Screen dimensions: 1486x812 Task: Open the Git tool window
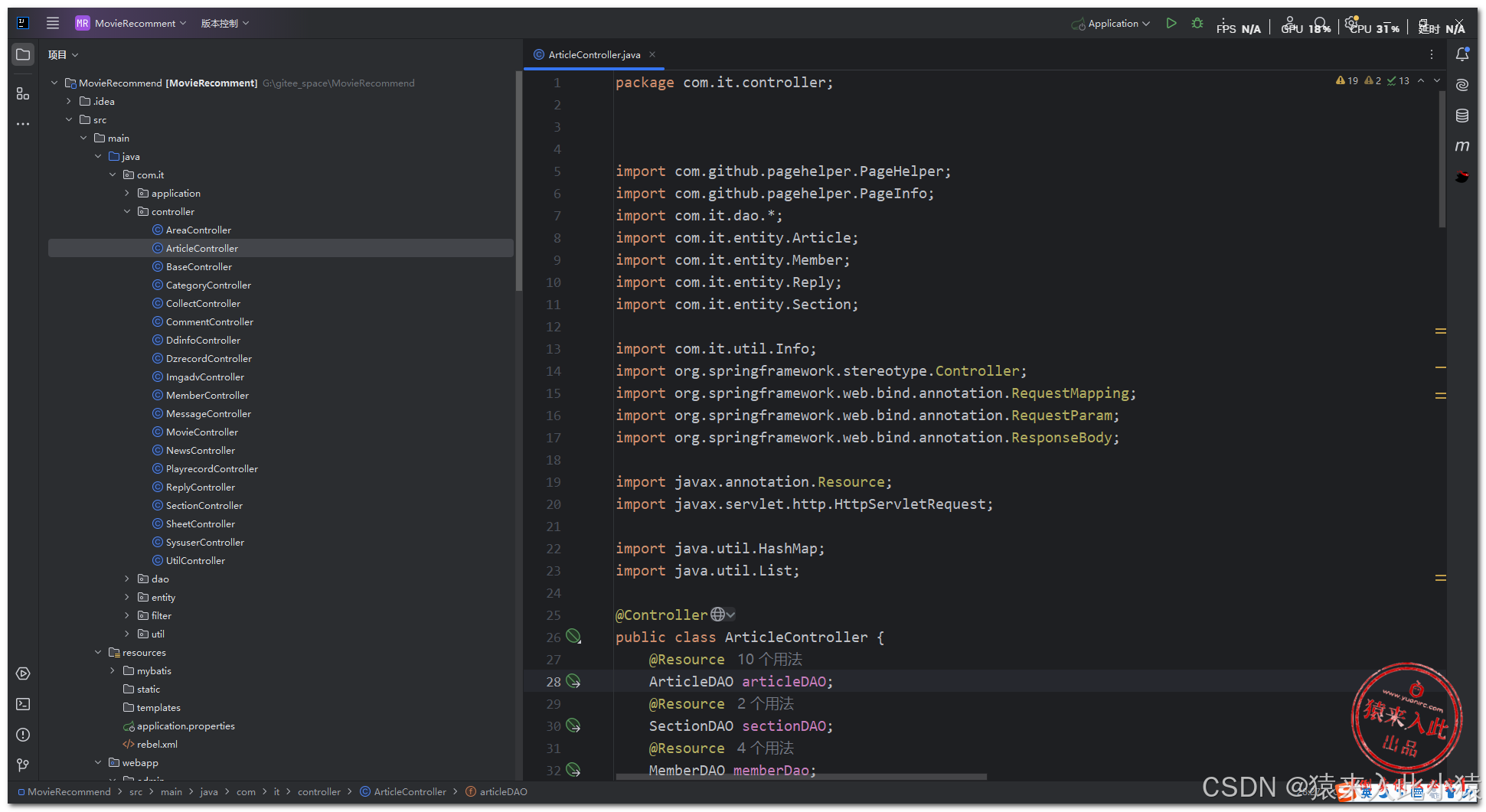(23, 765)
